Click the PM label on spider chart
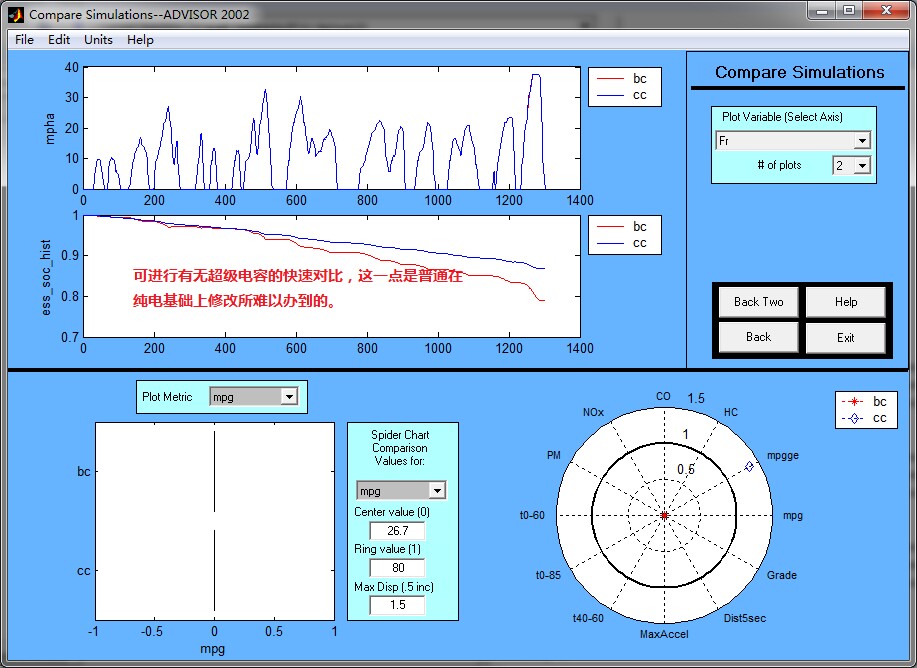This screenshot has height=668, width=917. coord(554,455)
